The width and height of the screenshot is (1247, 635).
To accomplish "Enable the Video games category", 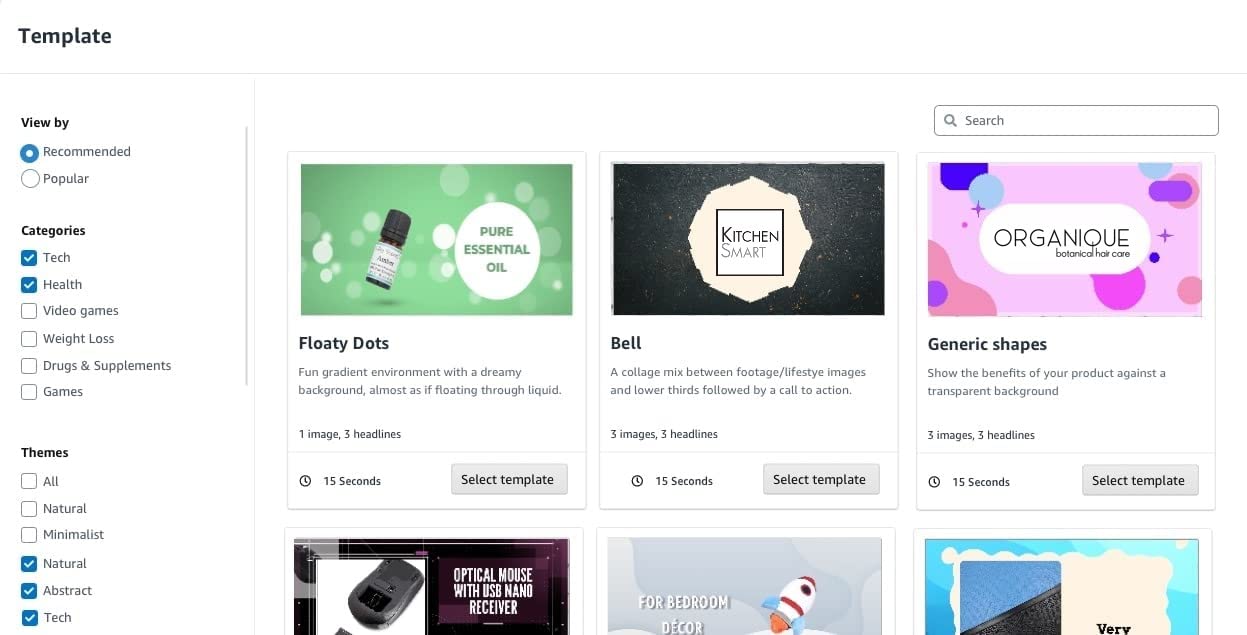I will pos(28,311).
